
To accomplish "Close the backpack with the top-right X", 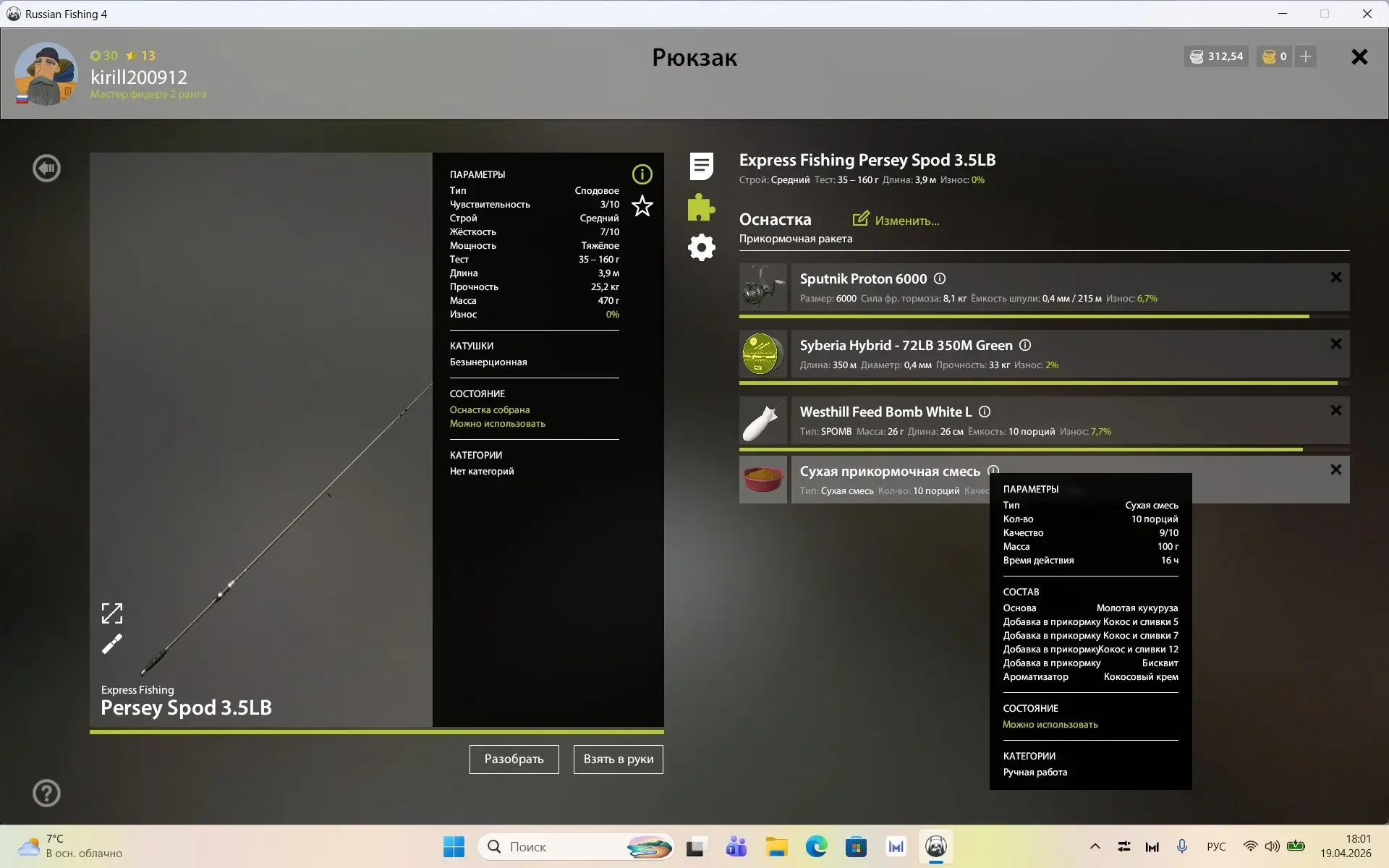I will pos(1359,57).
